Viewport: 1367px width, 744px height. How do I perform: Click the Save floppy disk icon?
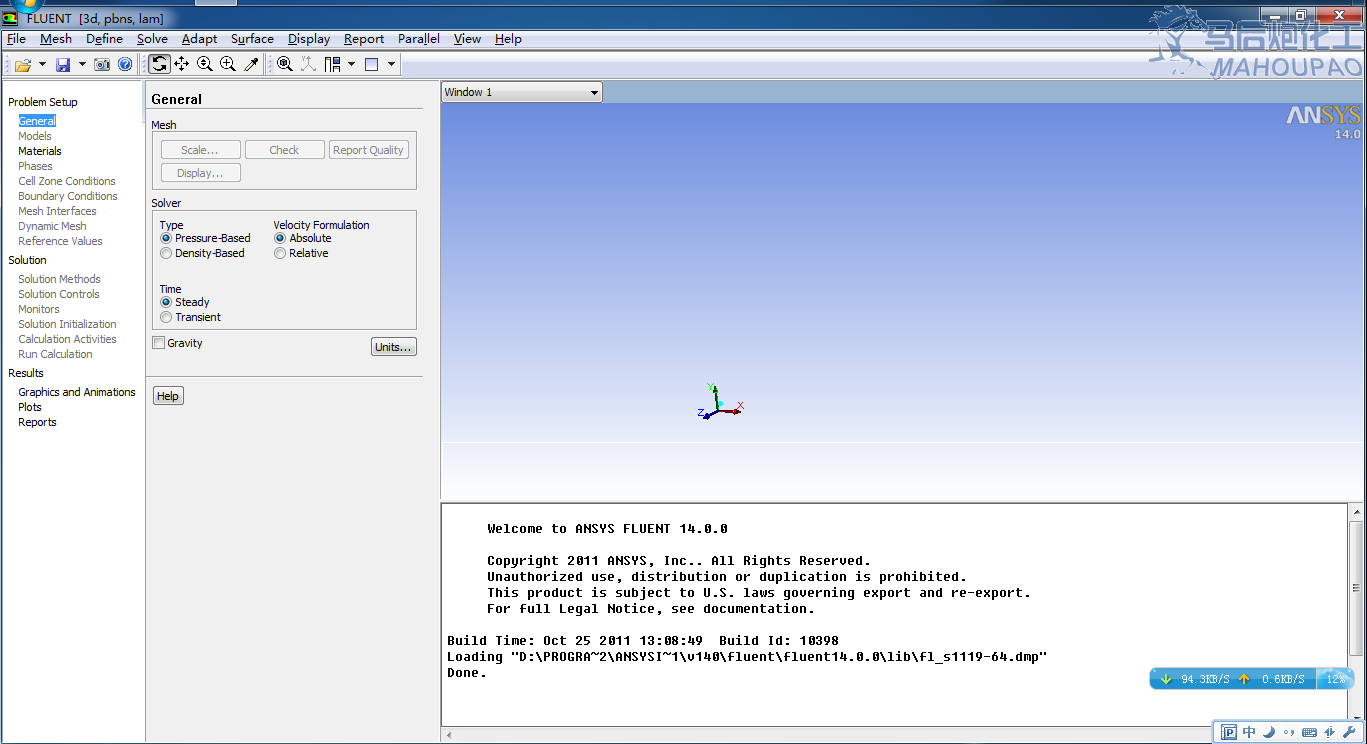coord(63,64)
